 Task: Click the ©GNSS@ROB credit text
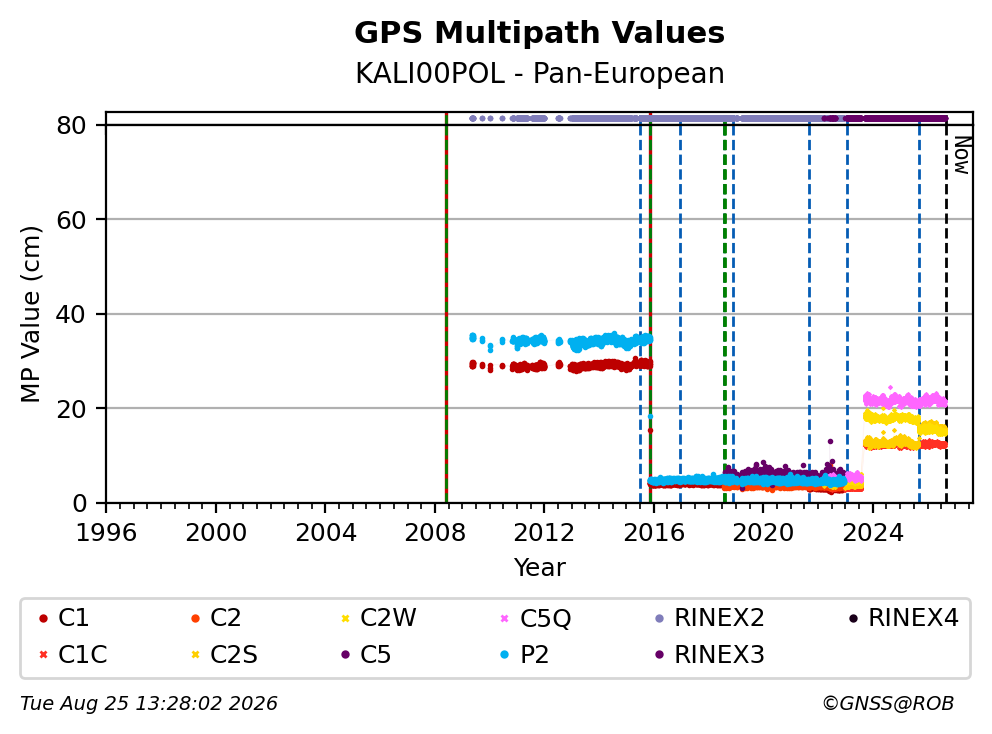point(888,703)
